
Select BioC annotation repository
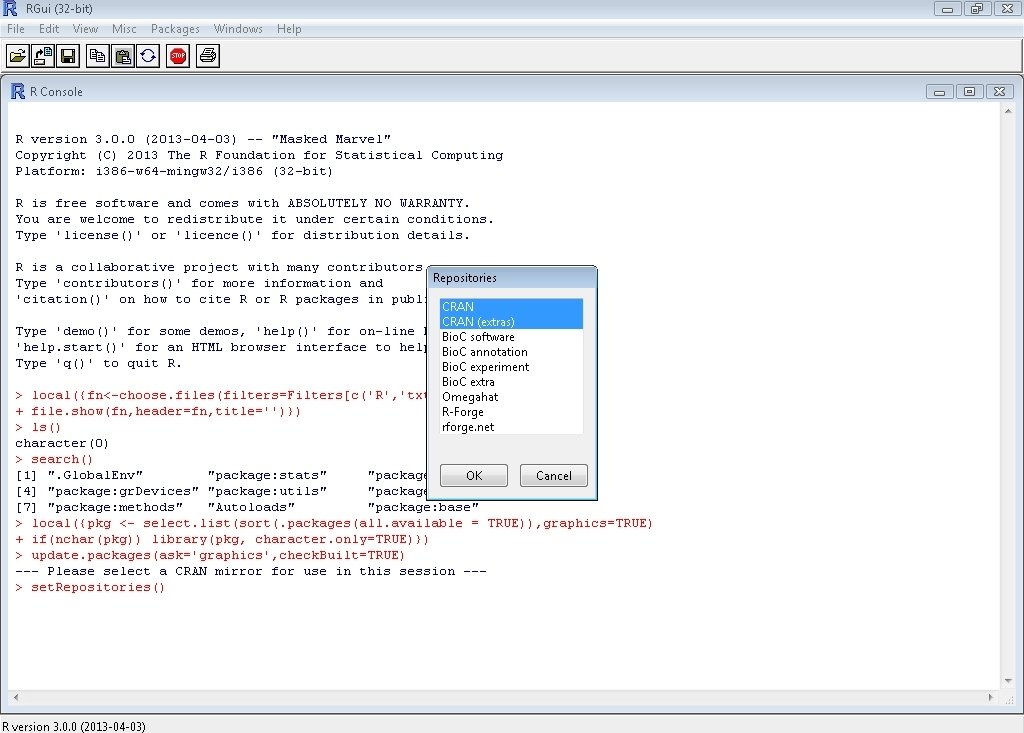[x=511, y=351]
